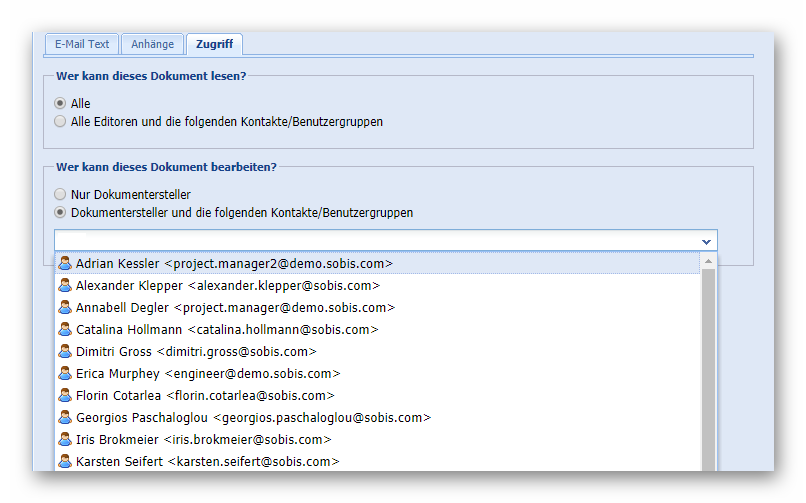This screenshot has width=806, height=503.
Task: Click the user icon beside Annabell Degler
Action: coord(65,308)
